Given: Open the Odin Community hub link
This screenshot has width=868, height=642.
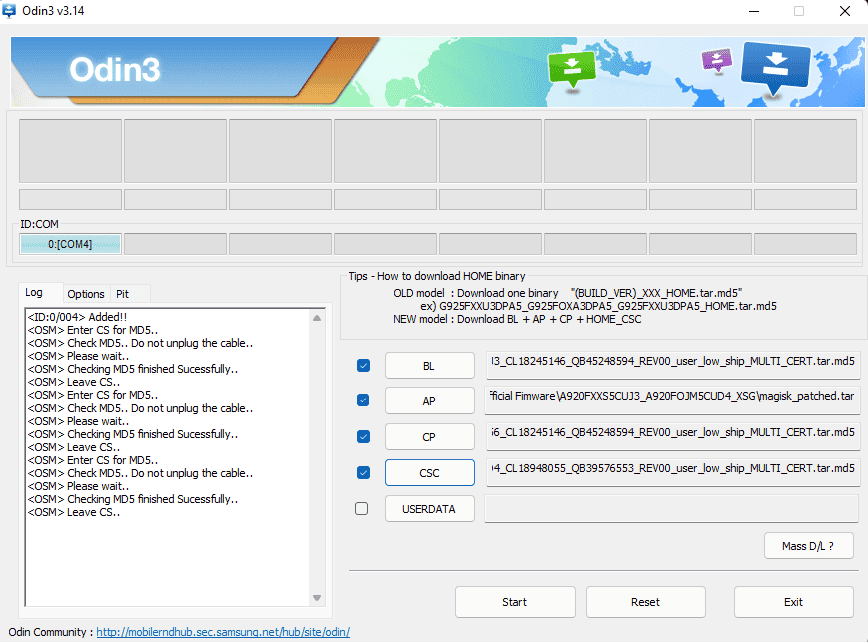Looking at the screenshot, I should [x=223, y=632].
